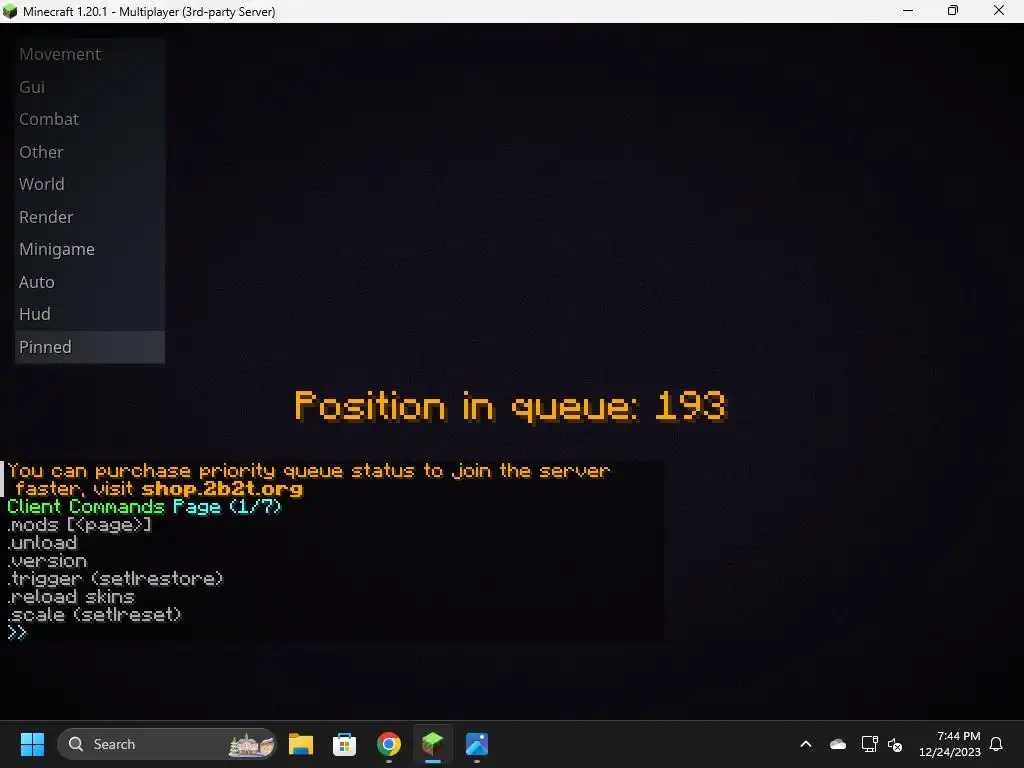Open the notifications bell icon
The width and height of the screenshot is (1024, 768).
pyautogui.click(x=996, y=744)
